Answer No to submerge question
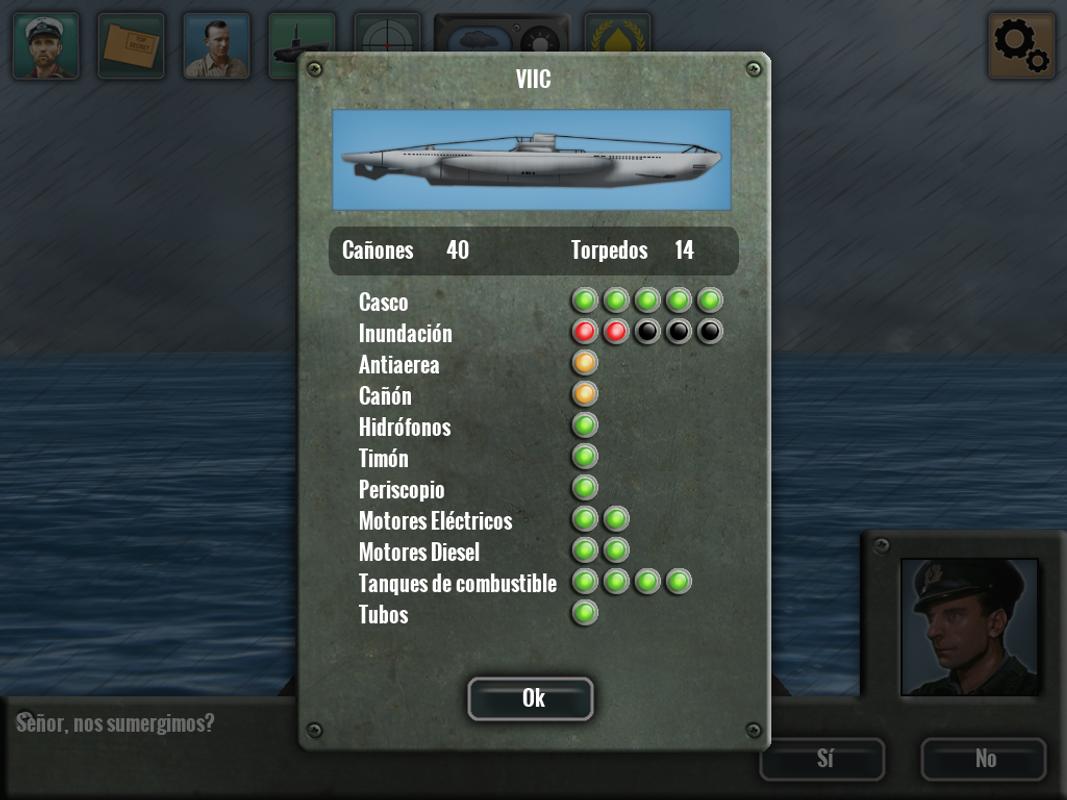This screenshot has height=800, width=1067. [x=984, y=759]
